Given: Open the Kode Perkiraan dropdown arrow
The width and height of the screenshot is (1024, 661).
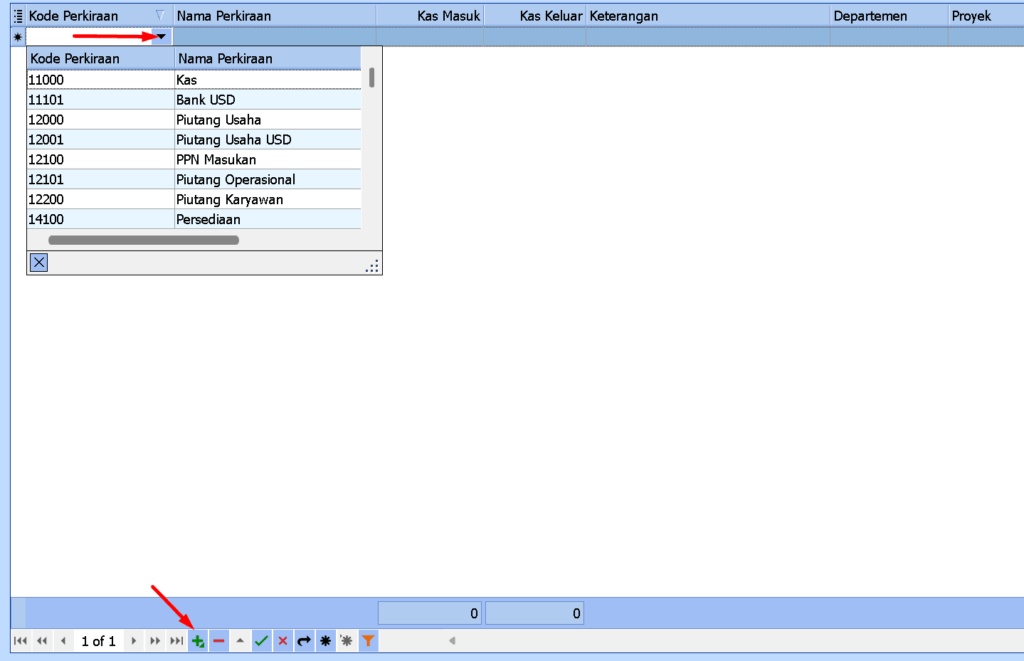Looking at the screenshot, I should 161,37.
